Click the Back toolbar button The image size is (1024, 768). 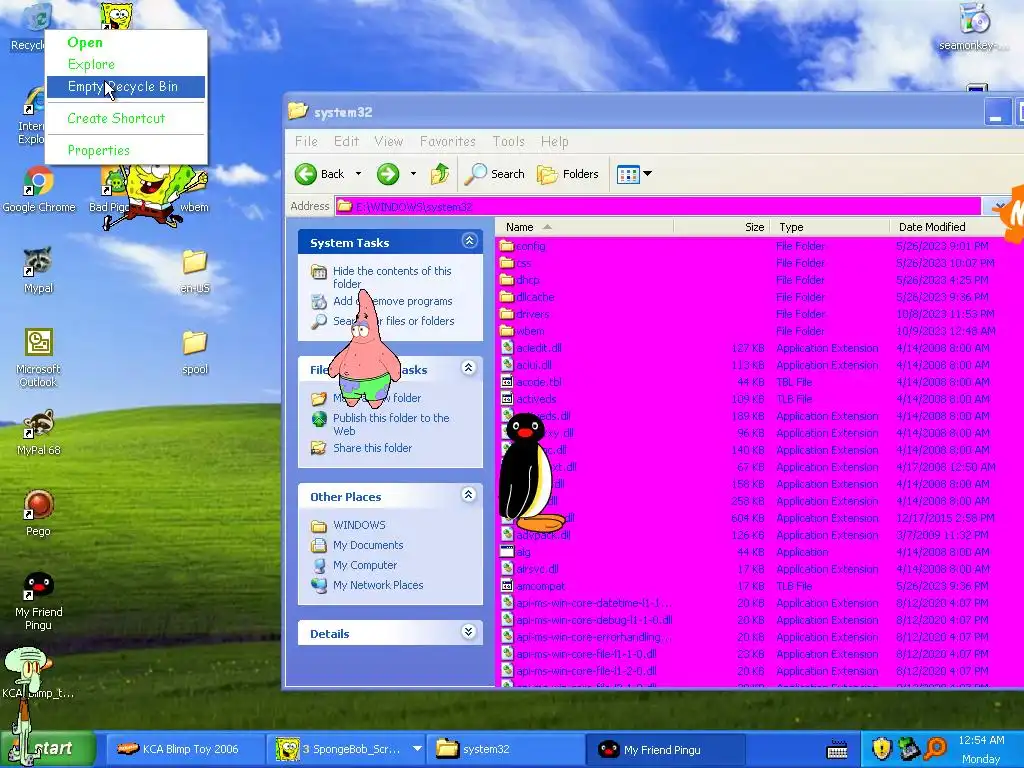(320, 174)
